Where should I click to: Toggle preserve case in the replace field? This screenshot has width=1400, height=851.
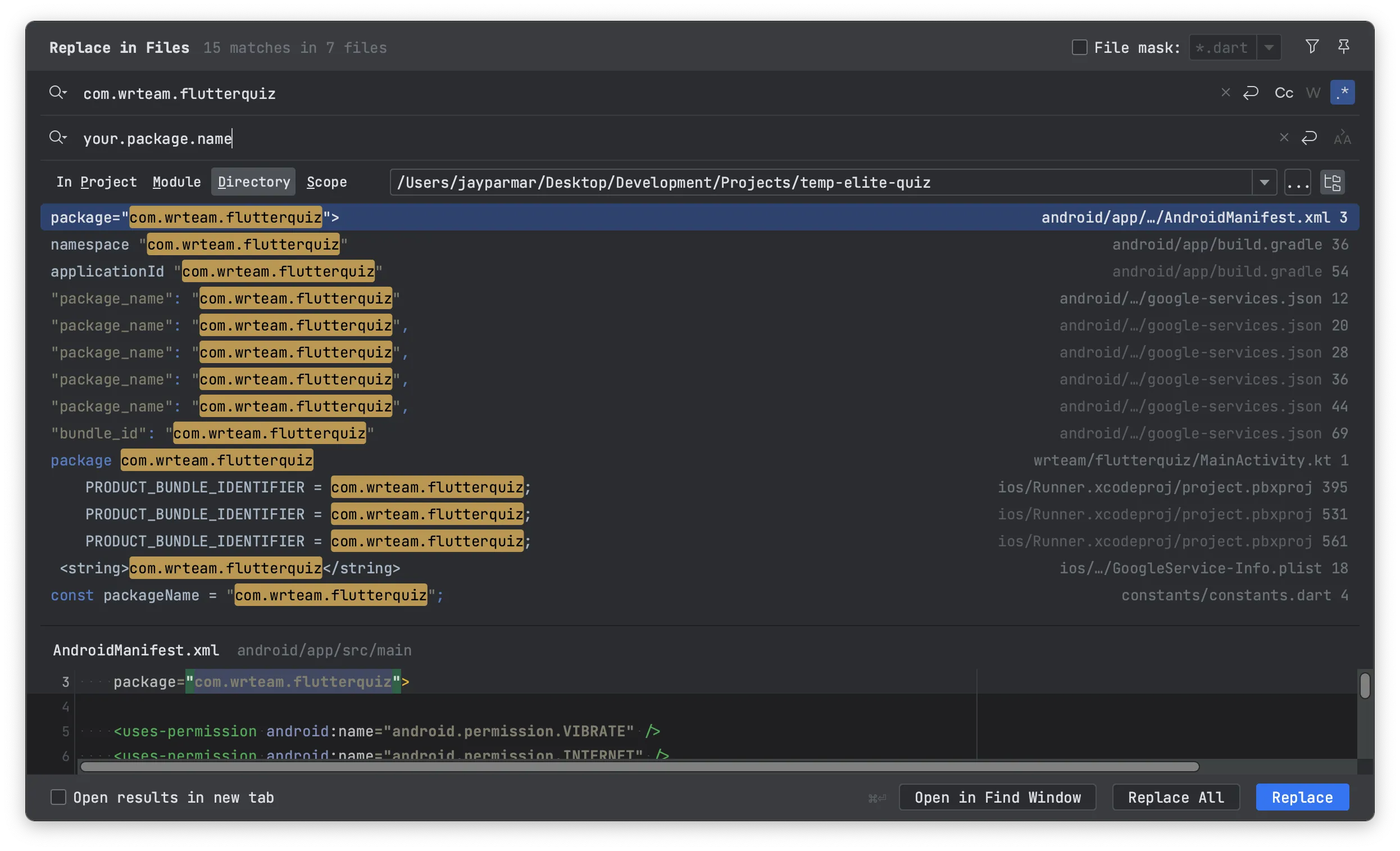1342,138
